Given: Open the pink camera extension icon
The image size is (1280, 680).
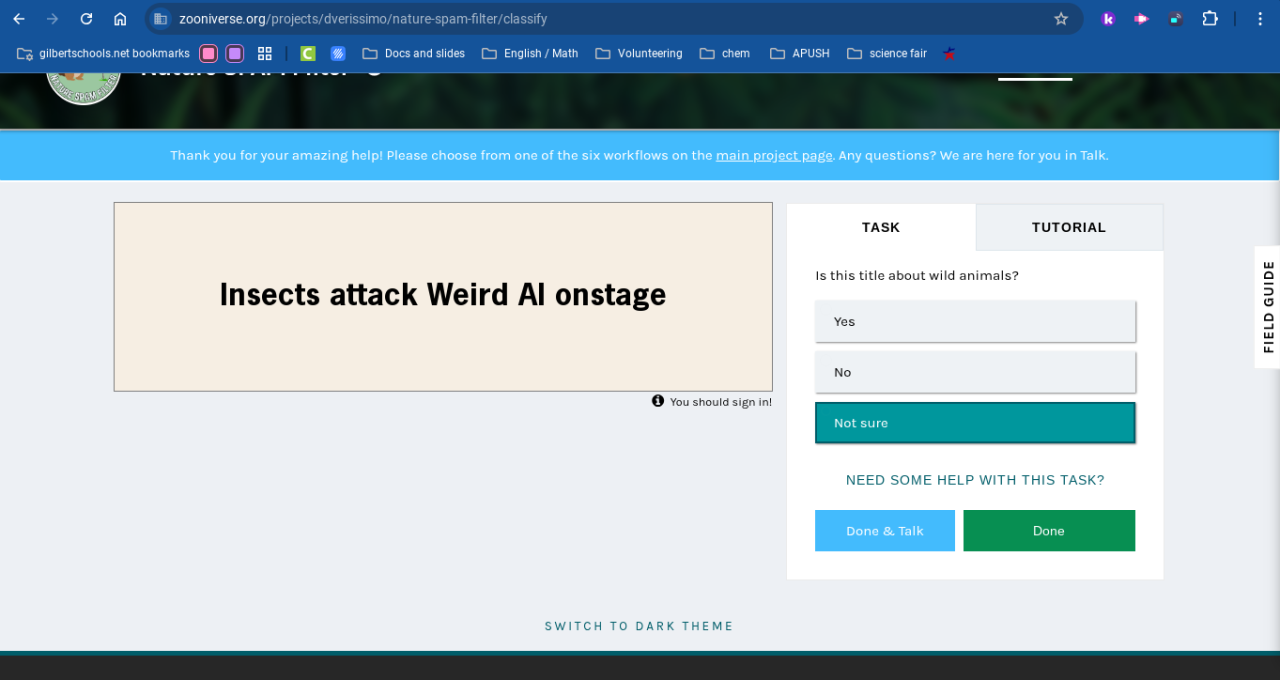Looking at the screenshot, I should (x=1141, y=19).
